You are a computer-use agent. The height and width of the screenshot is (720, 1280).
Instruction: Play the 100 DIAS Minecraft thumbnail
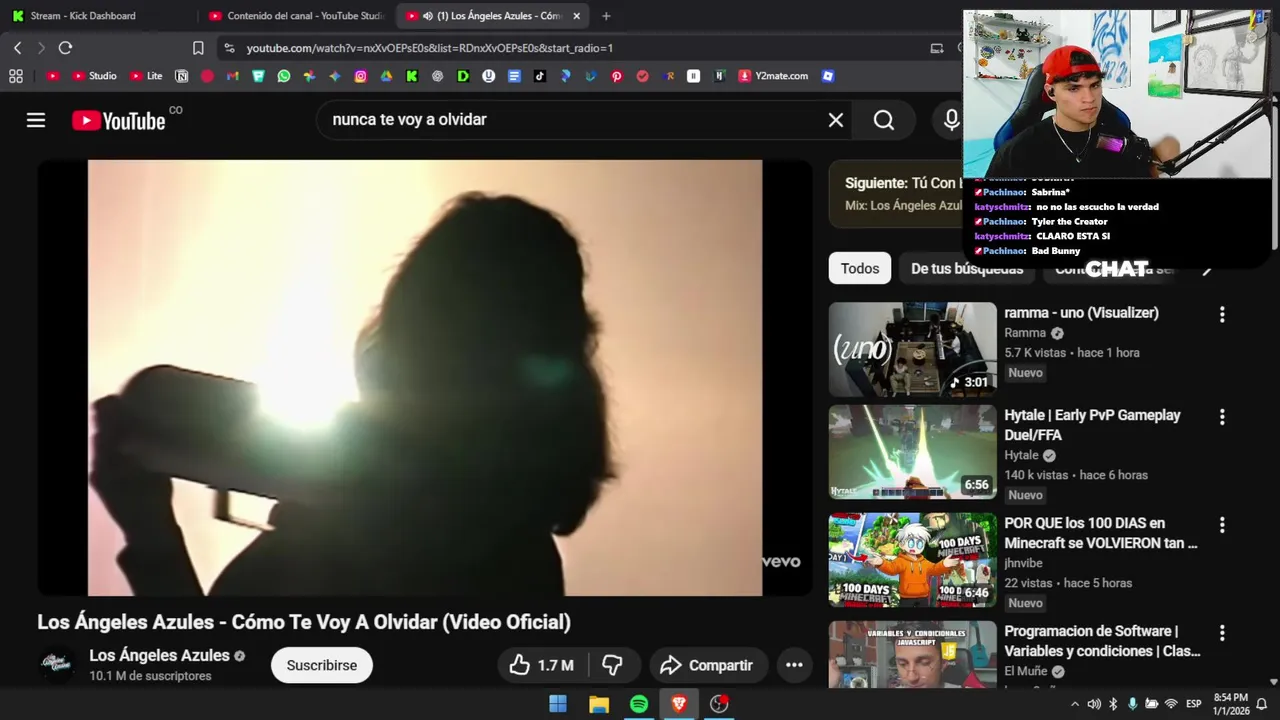[x=912, y=560]
